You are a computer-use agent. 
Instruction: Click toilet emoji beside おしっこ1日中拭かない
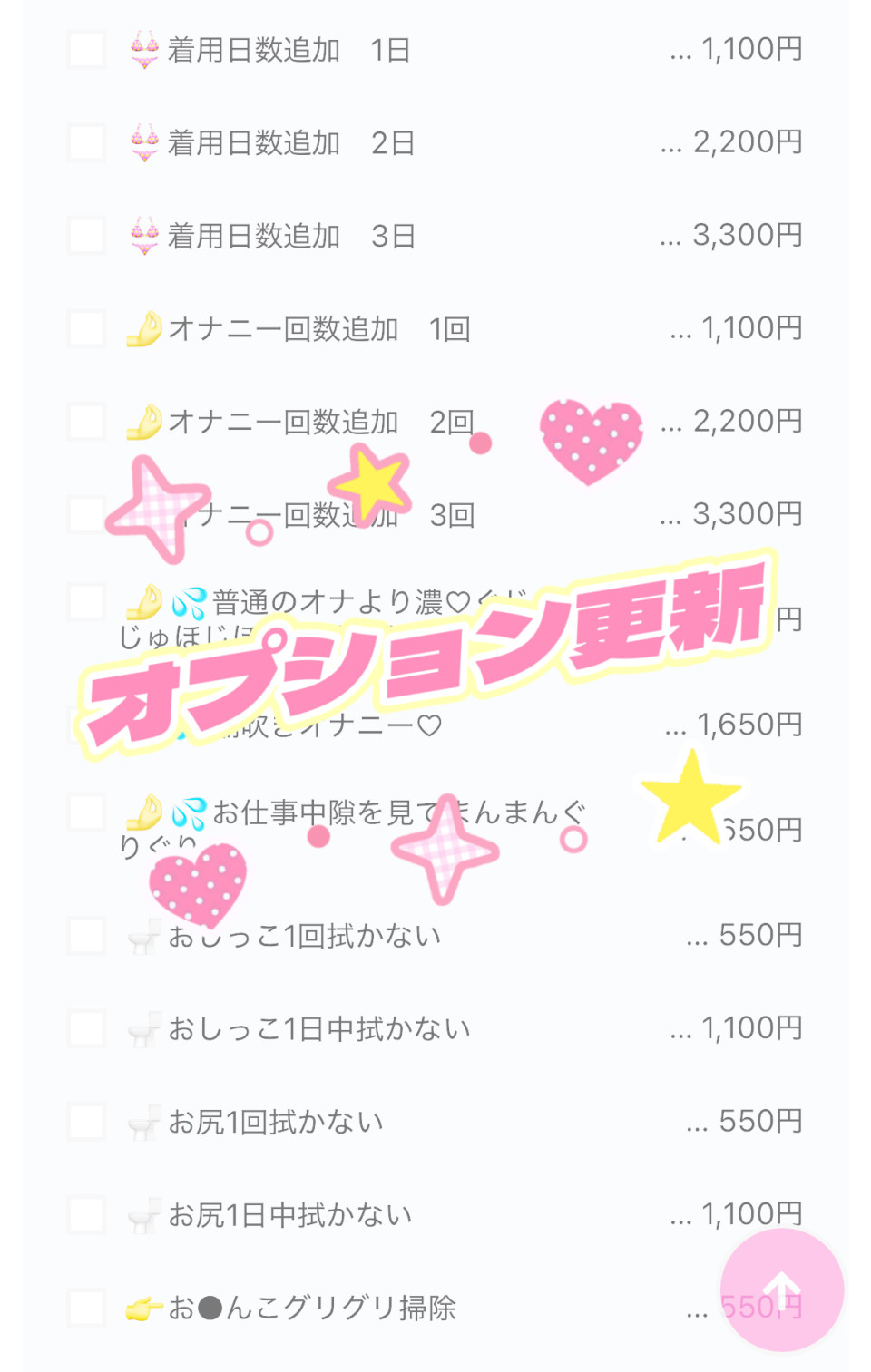coord(145,1029)
